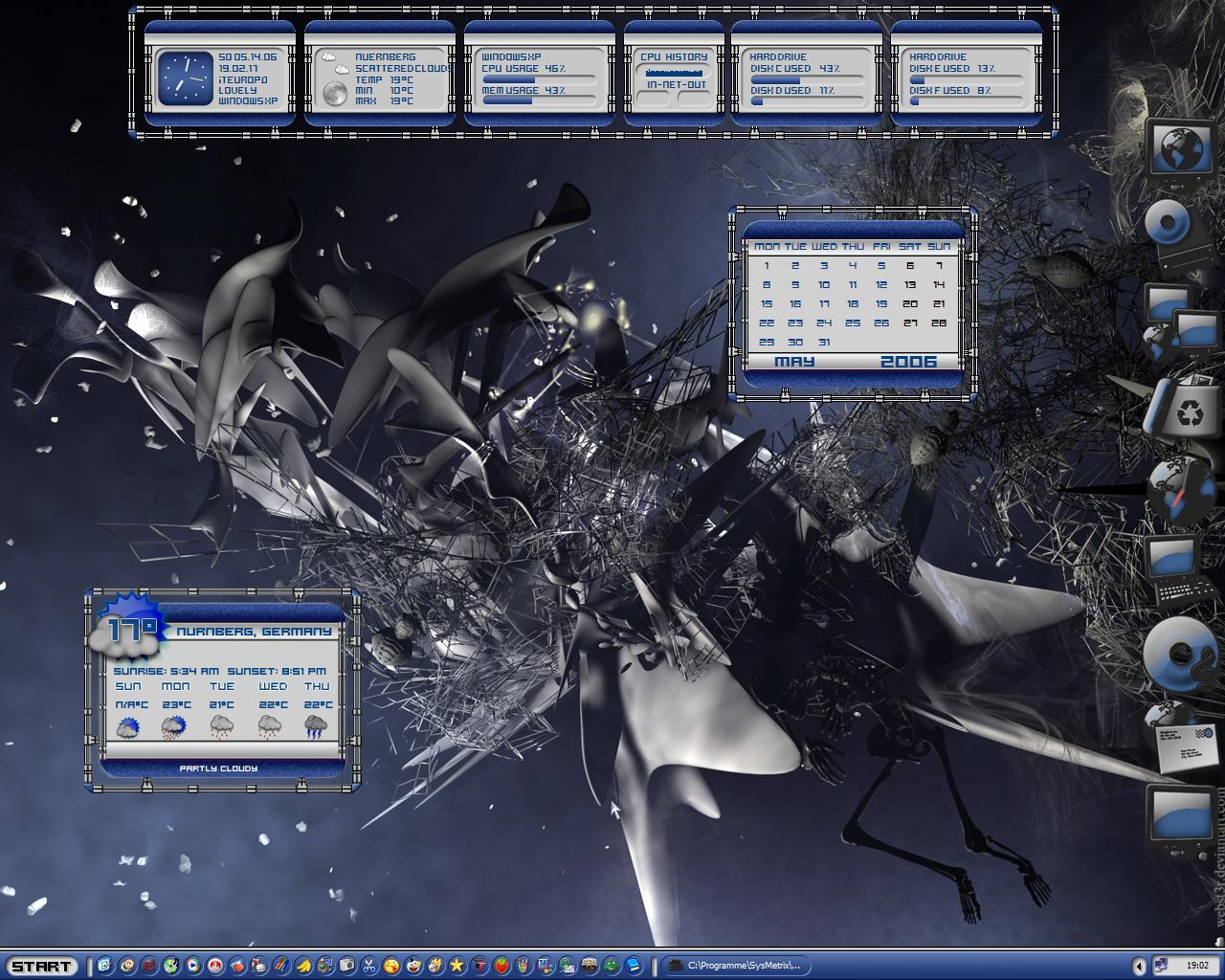Image resolution: width=1225 pixels, height=980 pixels.
Task: Click the MEM usage progress bar
Action: point(539,100)
